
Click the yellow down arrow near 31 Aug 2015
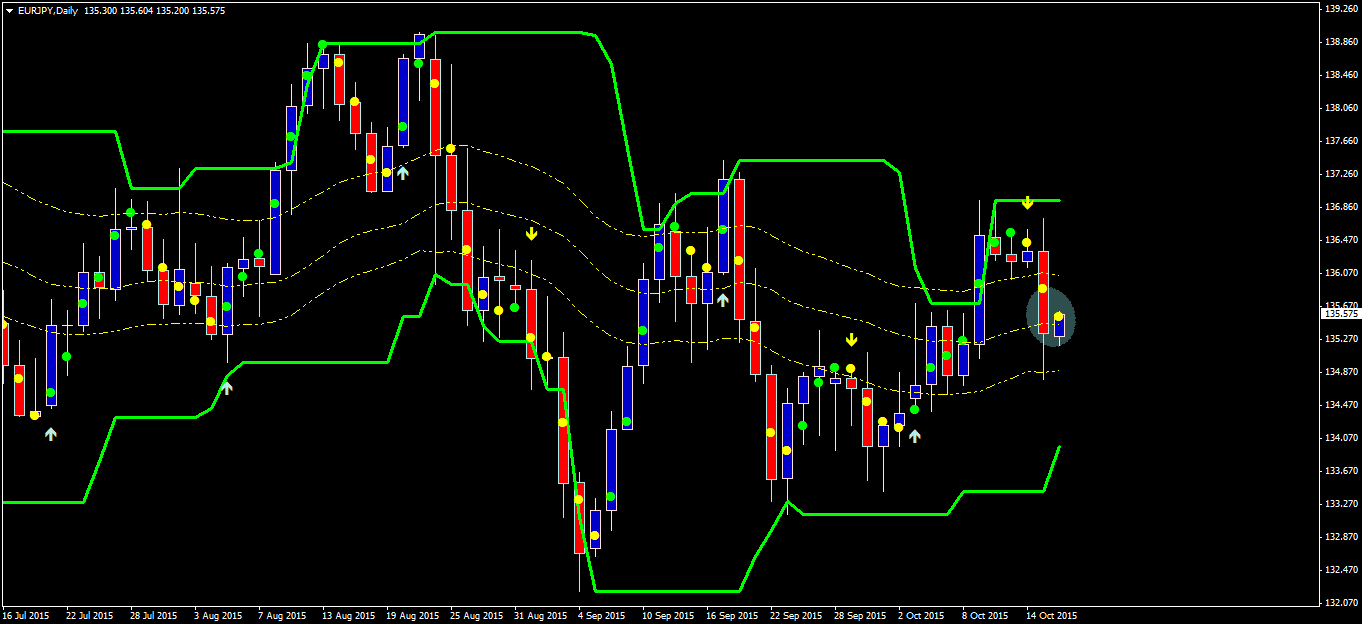(532, 234)
